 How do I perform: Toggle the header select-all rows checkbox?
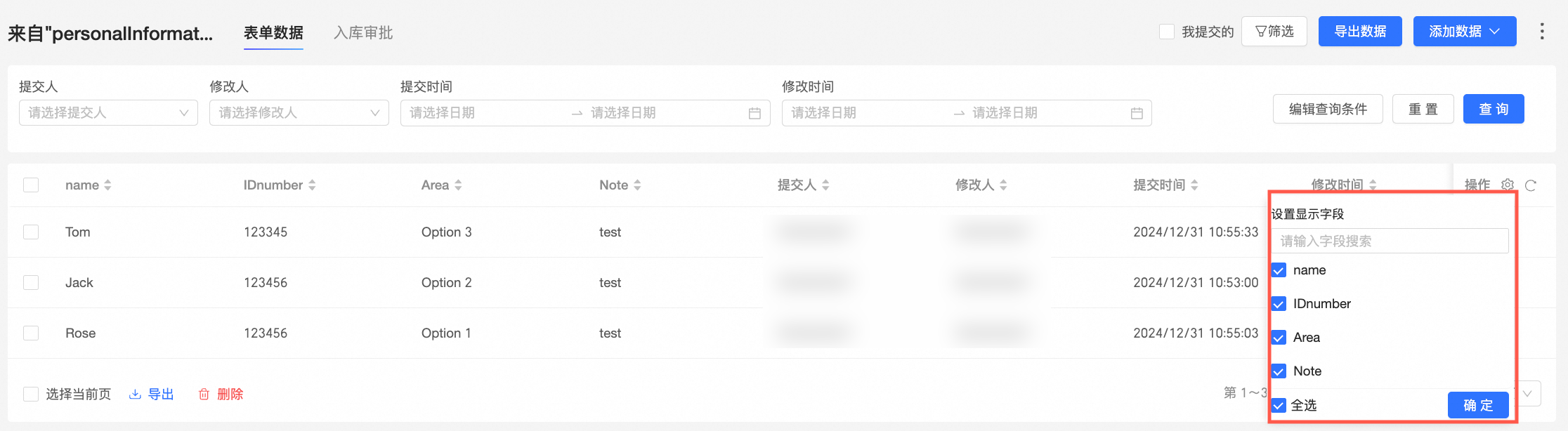click(31, 185)
